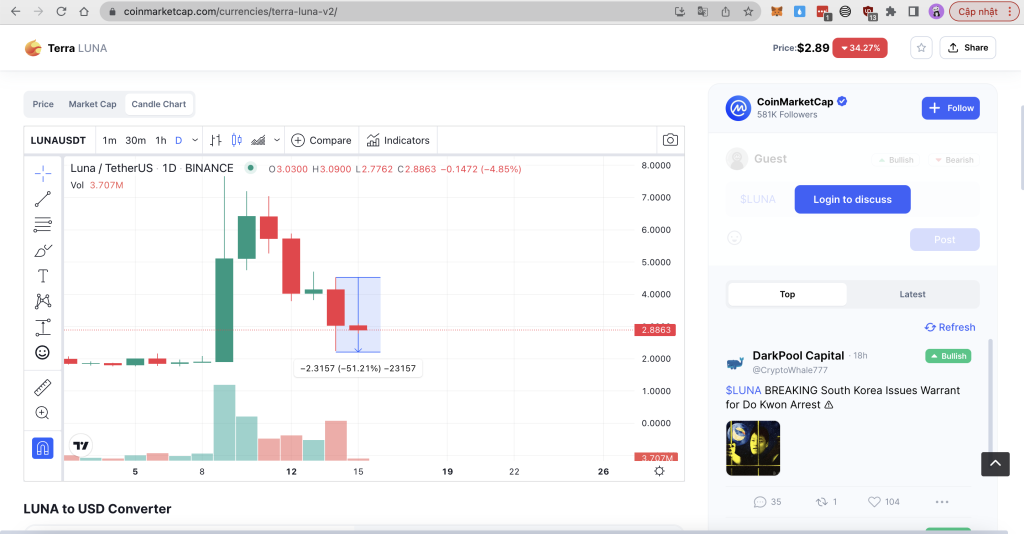Image resolution: width=1024 pixels, height=534 pixels.
Task: Click the scroll to top arrow button
Action: tap(995, 463)
